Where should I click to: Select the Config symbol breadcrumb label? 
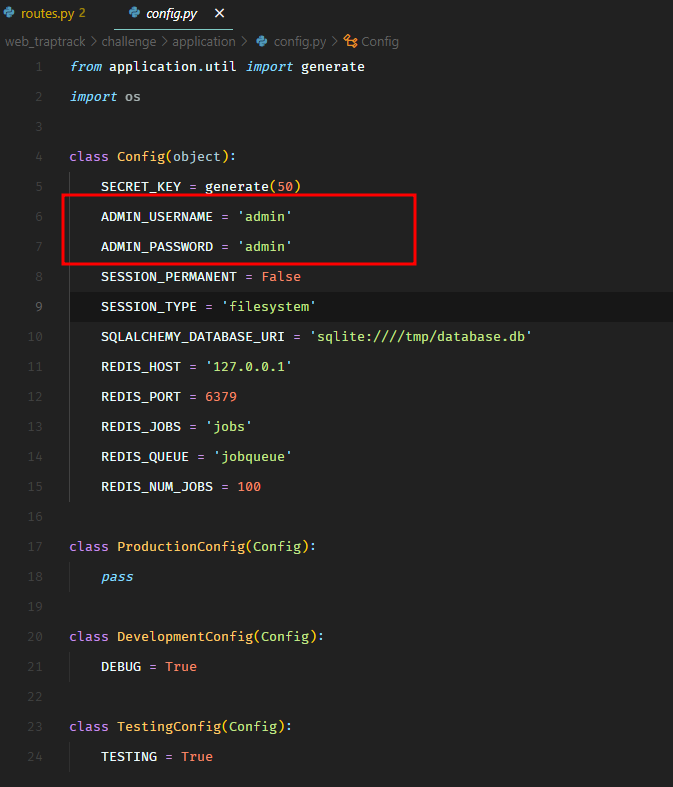(380, 41)
